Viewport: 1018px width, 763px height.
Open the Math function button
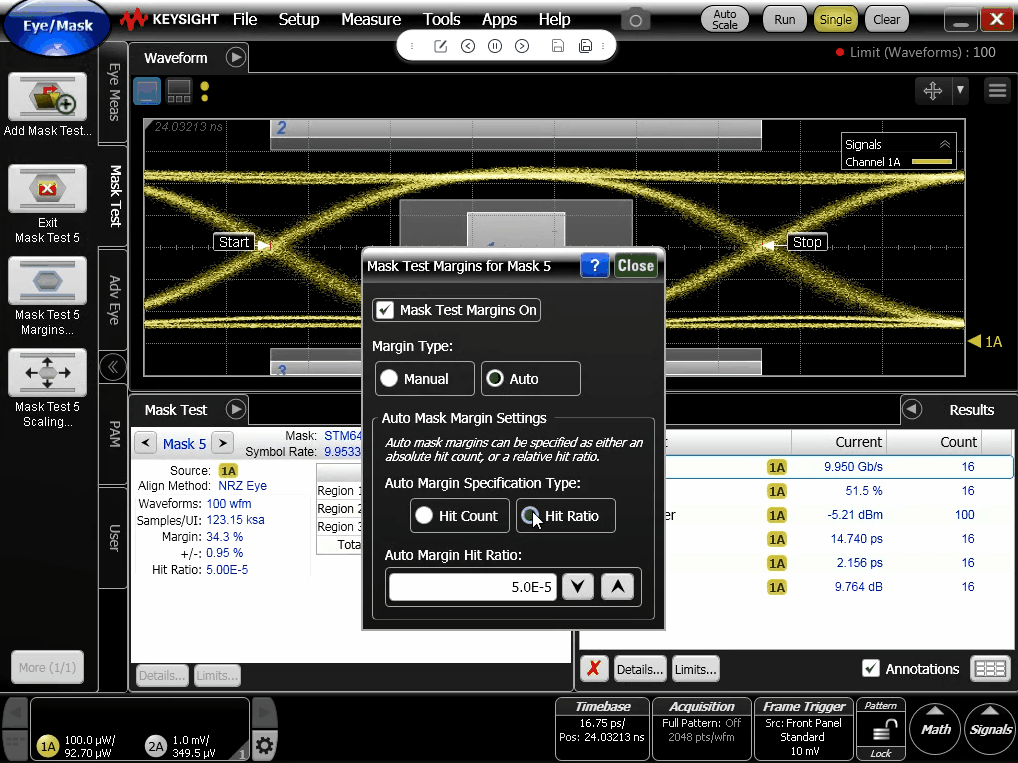coord(935,729)
